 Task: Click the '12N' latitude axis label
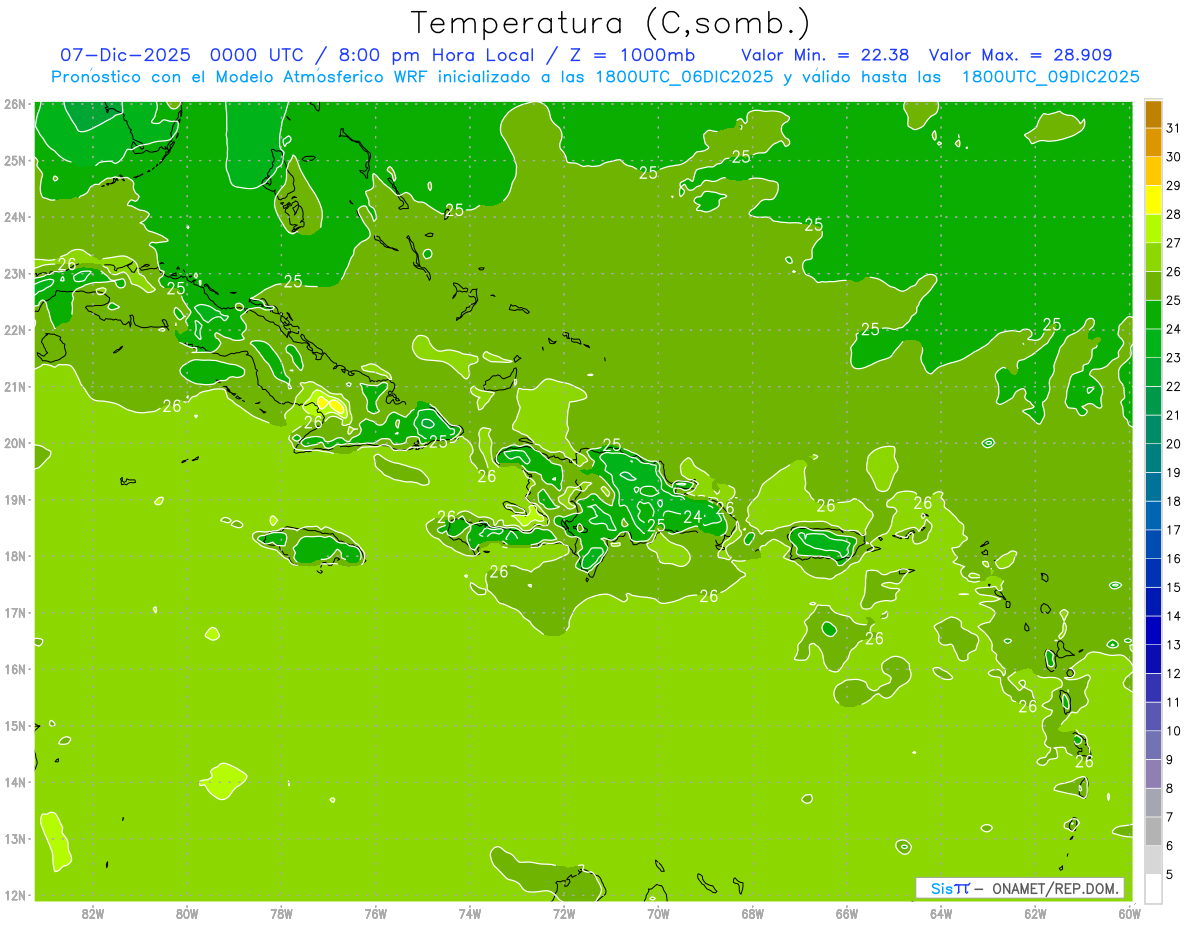pos(14,895)
